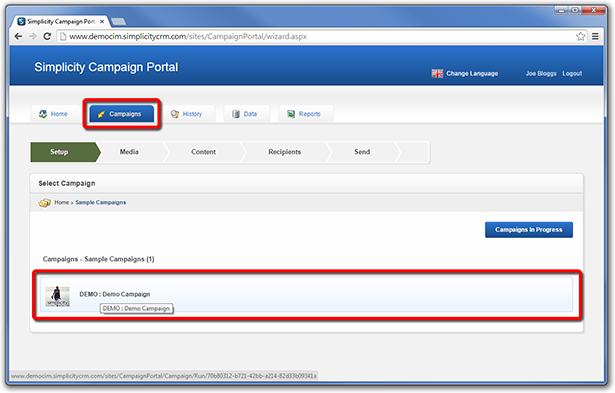Click the UK flag language icon
The image size is (615, 393).
click(x=437, y=73)
